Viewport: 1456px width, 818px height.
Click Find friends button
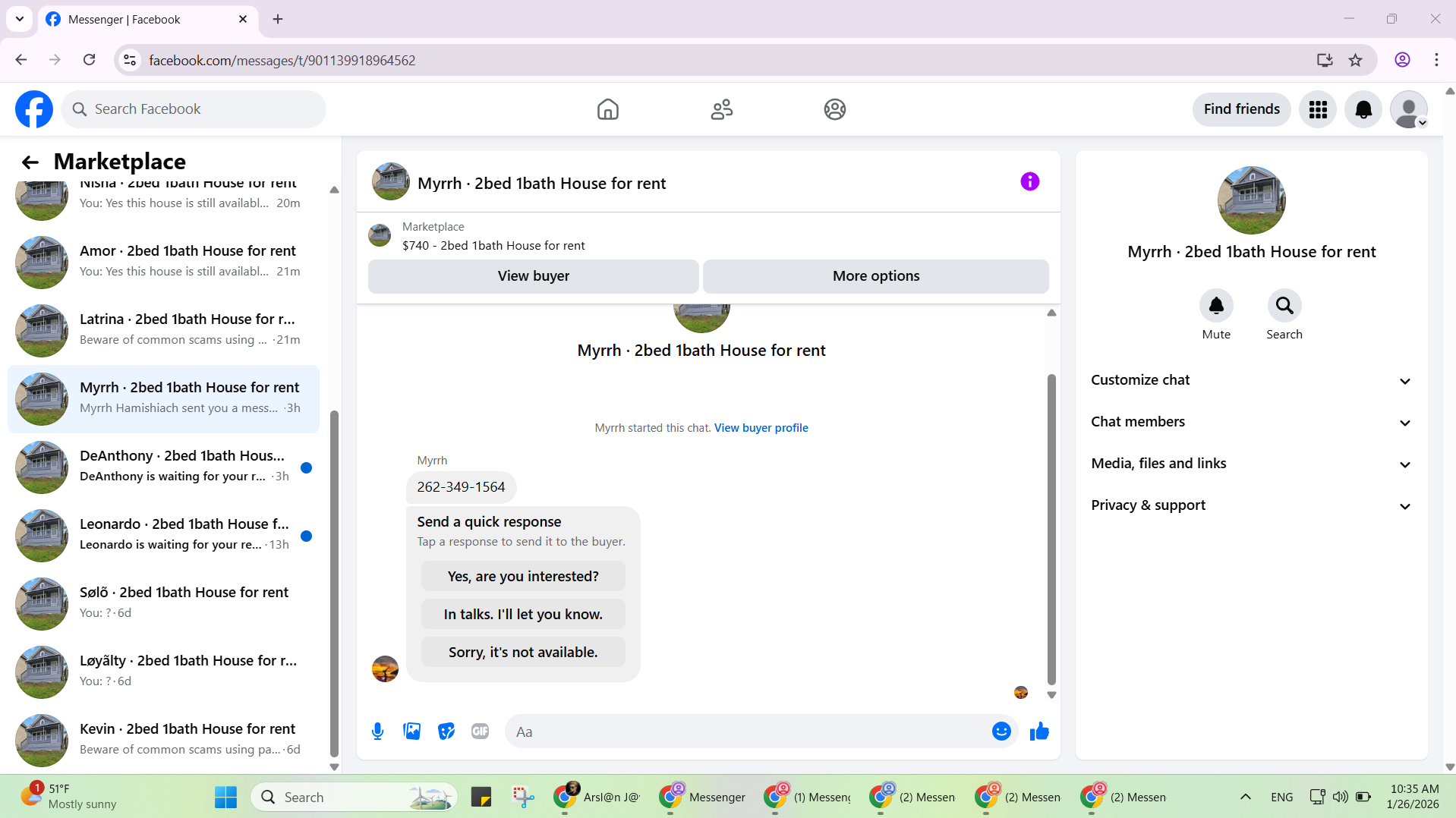click(x=1241, y=109)
